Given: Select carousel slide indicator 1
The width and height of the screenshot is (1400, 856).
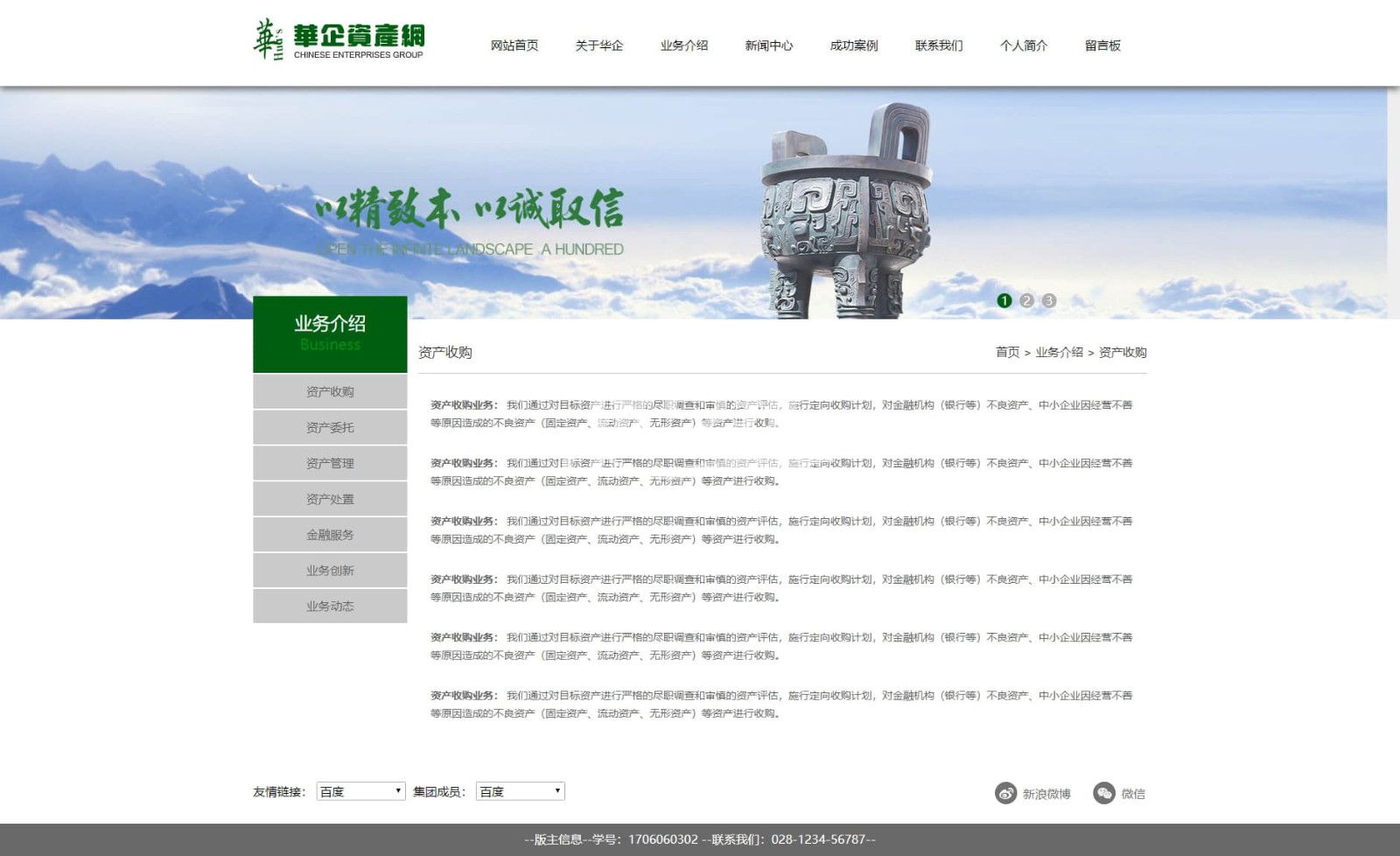Looking at the screenshot, I should [x=1004, y=300].
